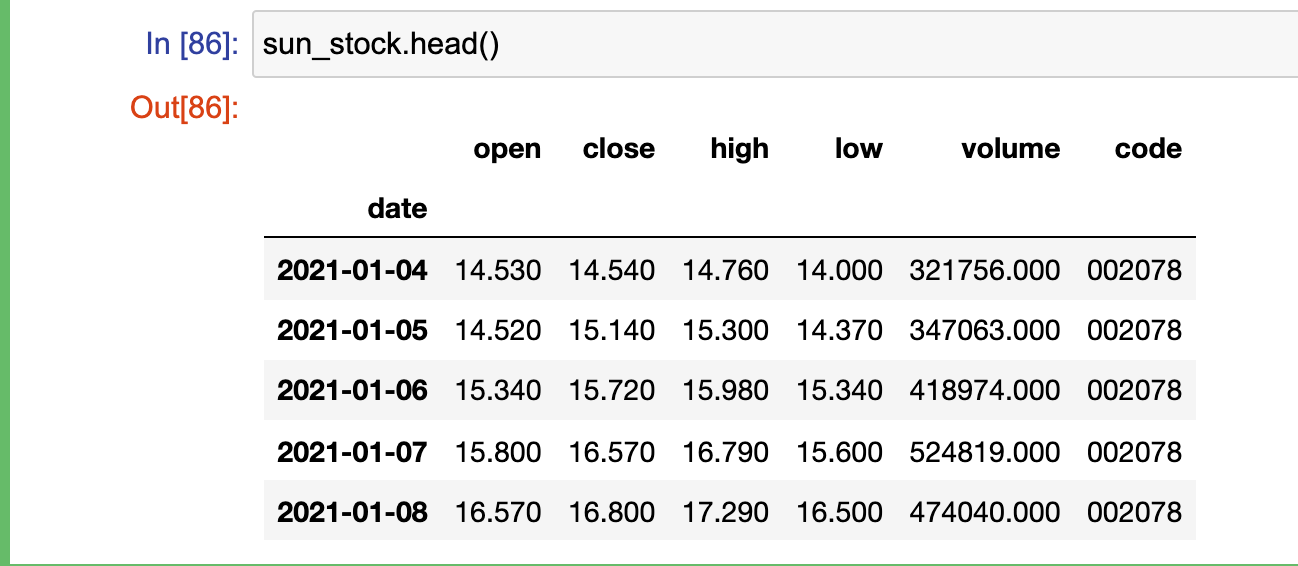Click the date index label
1298x566 pixels.
[x=397, y=210]
